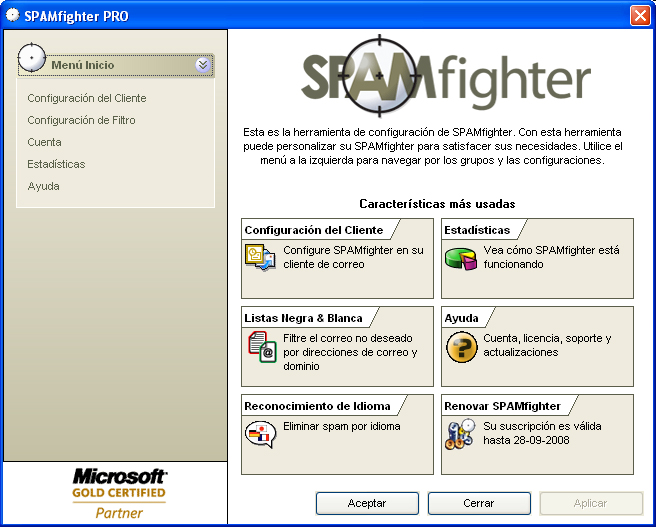Click the 'Características más usadas' heading
The image size is (656, 527).
437,204
